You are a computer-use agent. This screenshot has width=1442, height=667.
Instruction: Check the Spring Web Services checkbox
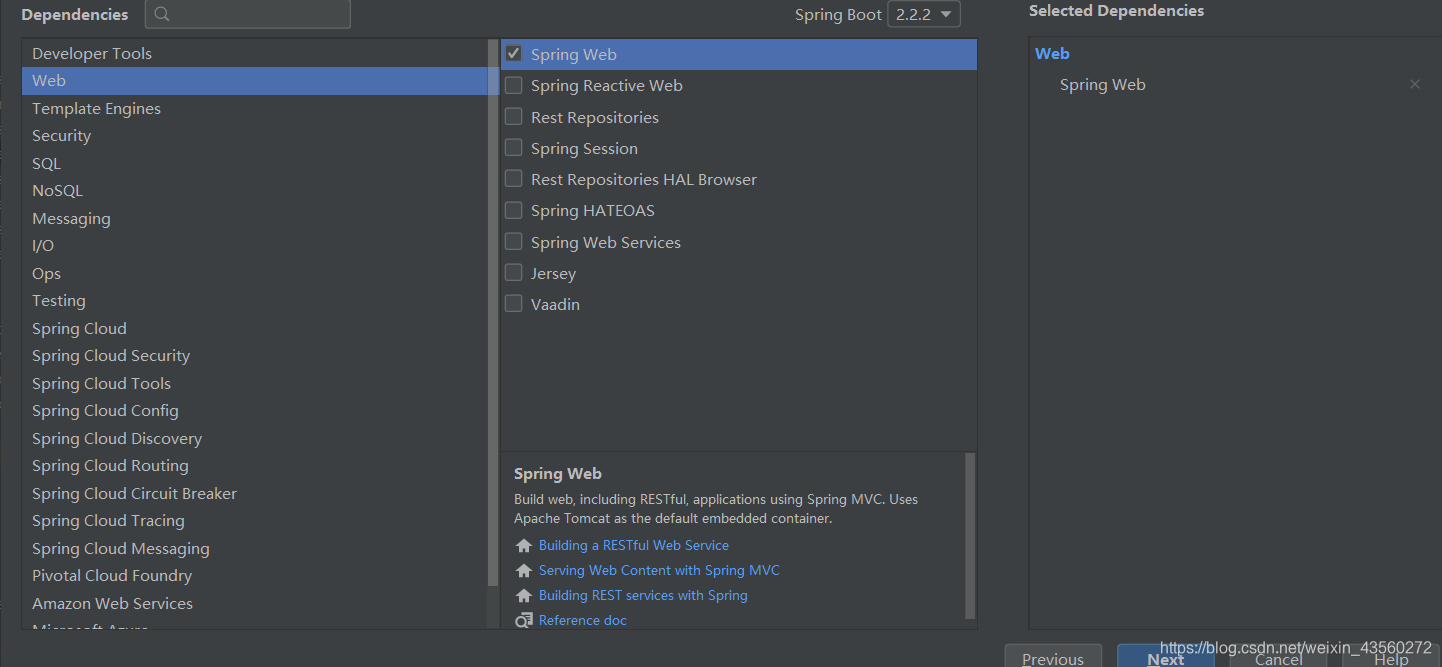[514, 242]
